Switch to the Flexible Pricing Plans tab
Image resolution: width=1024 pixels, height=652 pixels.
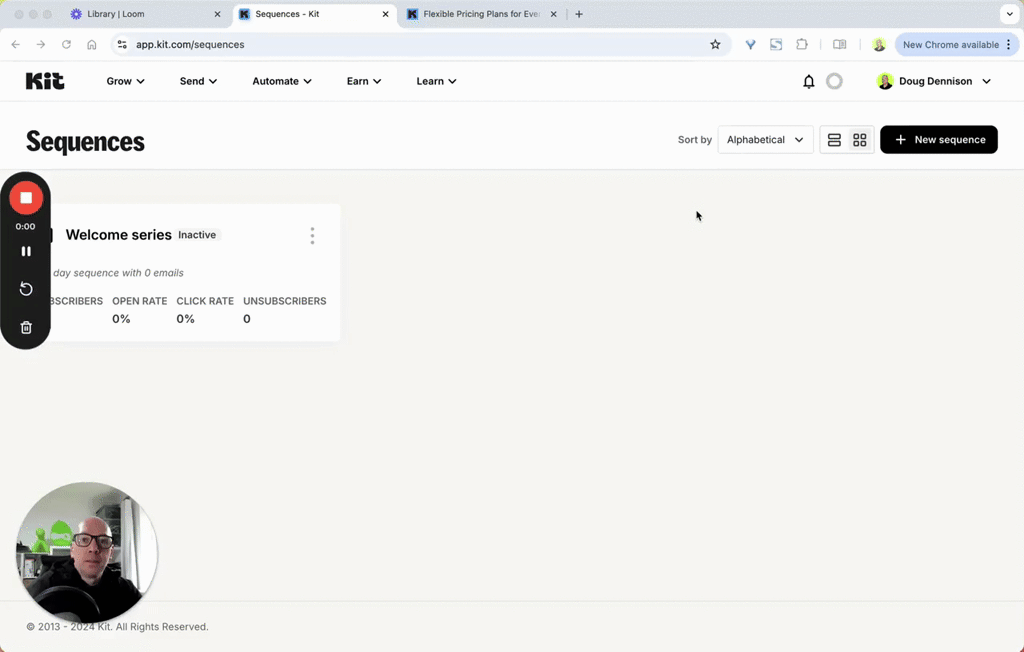(x=480, y=14)
